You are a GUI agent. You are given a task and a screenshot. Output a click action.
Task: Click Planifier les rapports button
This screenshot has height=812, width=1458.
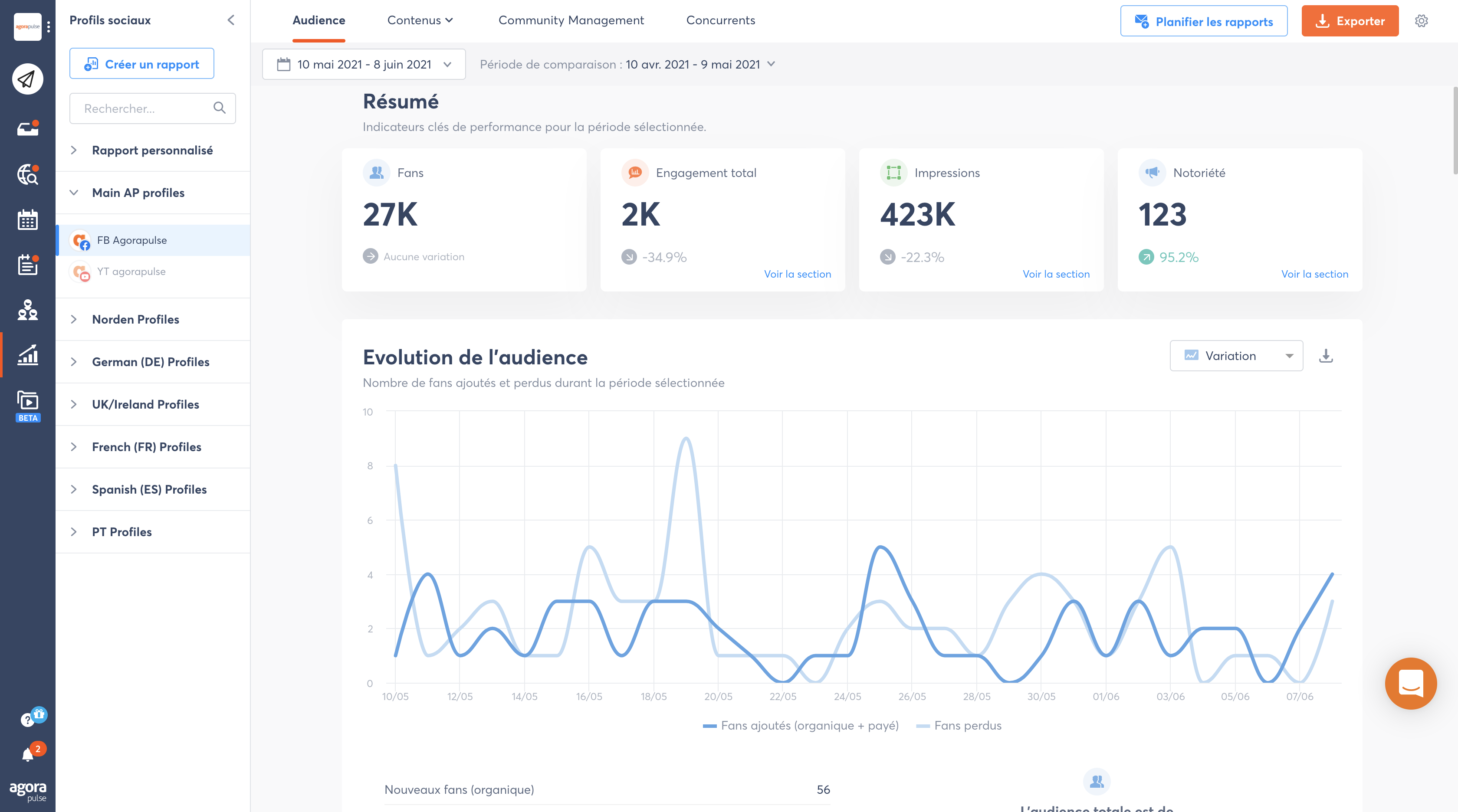pos(1203,21)
